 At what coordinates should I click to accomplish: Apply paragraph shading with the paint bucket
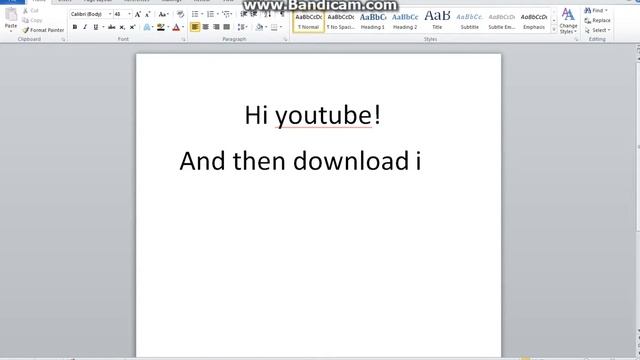tap(259, 27)
